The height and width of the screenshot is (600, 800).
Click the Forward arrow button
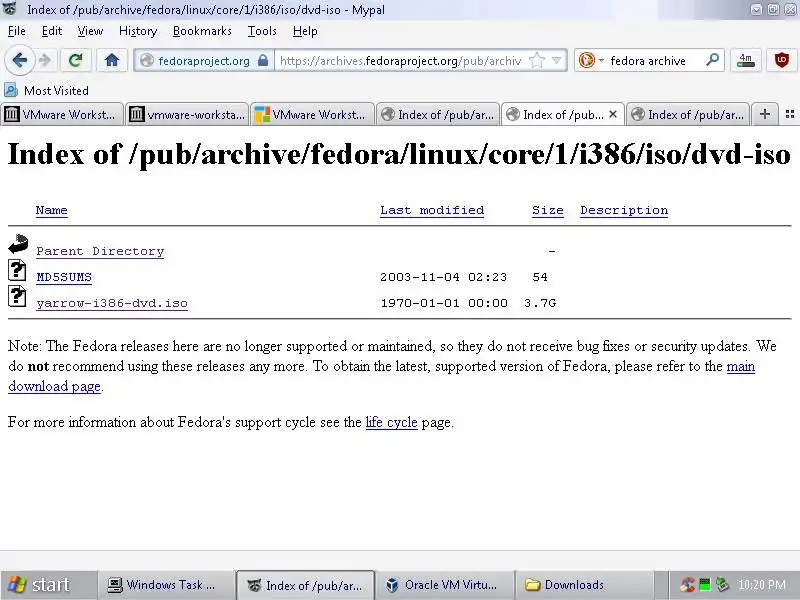(x=45, y=61)
